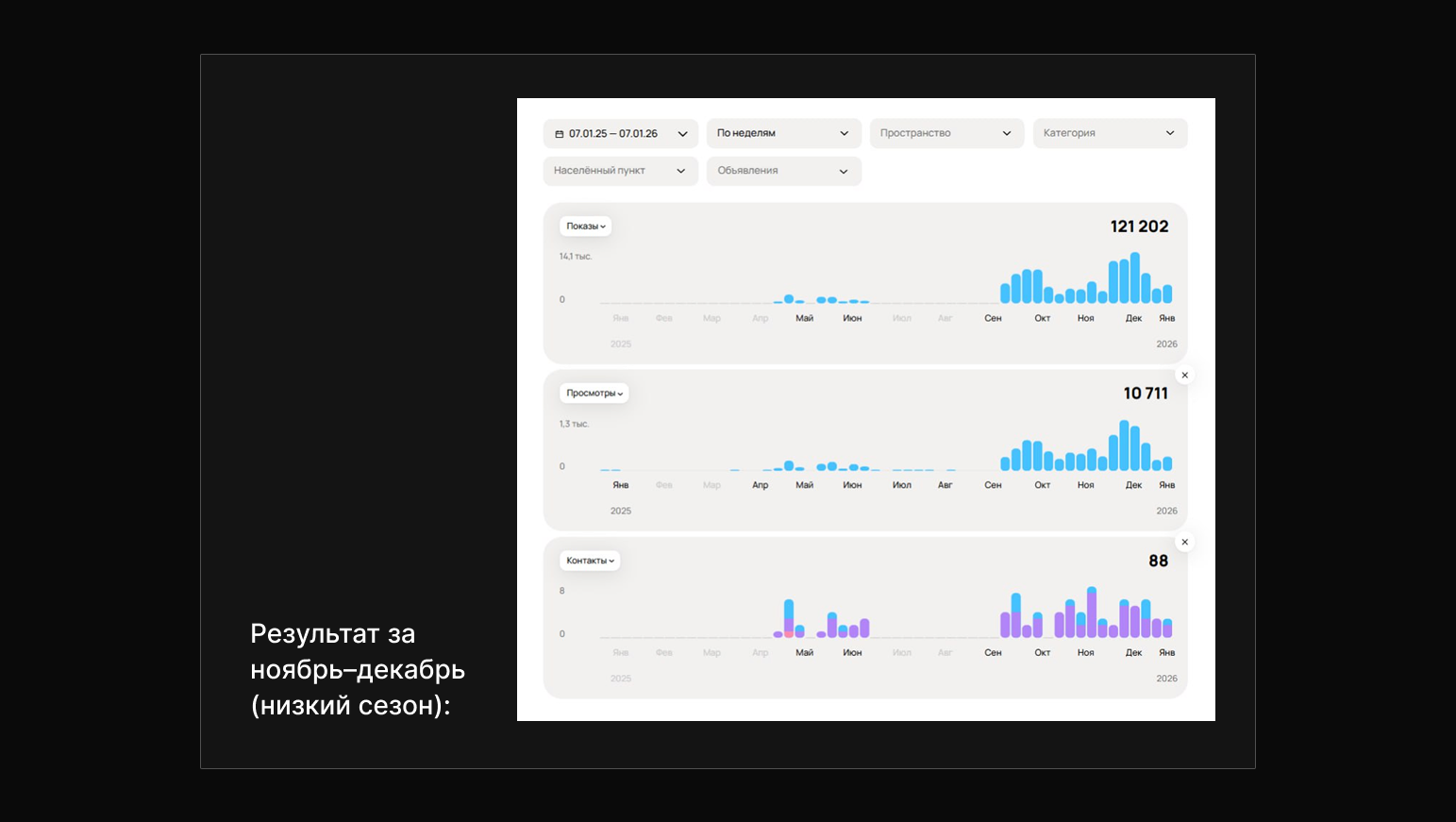This screenshot has width=1456, height=822.
Task: Click the May bar in Контакты chart
Action: coord(789,619)
